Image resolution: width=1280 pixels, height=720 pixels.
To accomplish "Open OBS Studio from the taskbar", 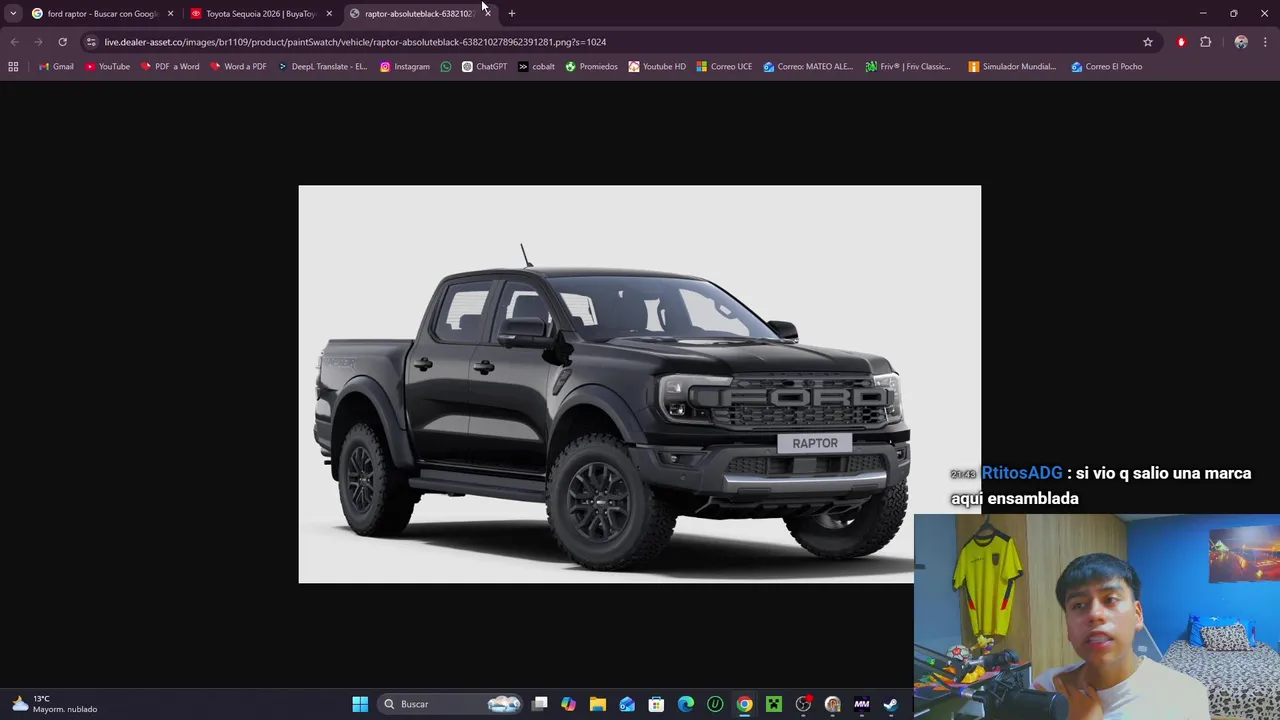I will point(803,704).
